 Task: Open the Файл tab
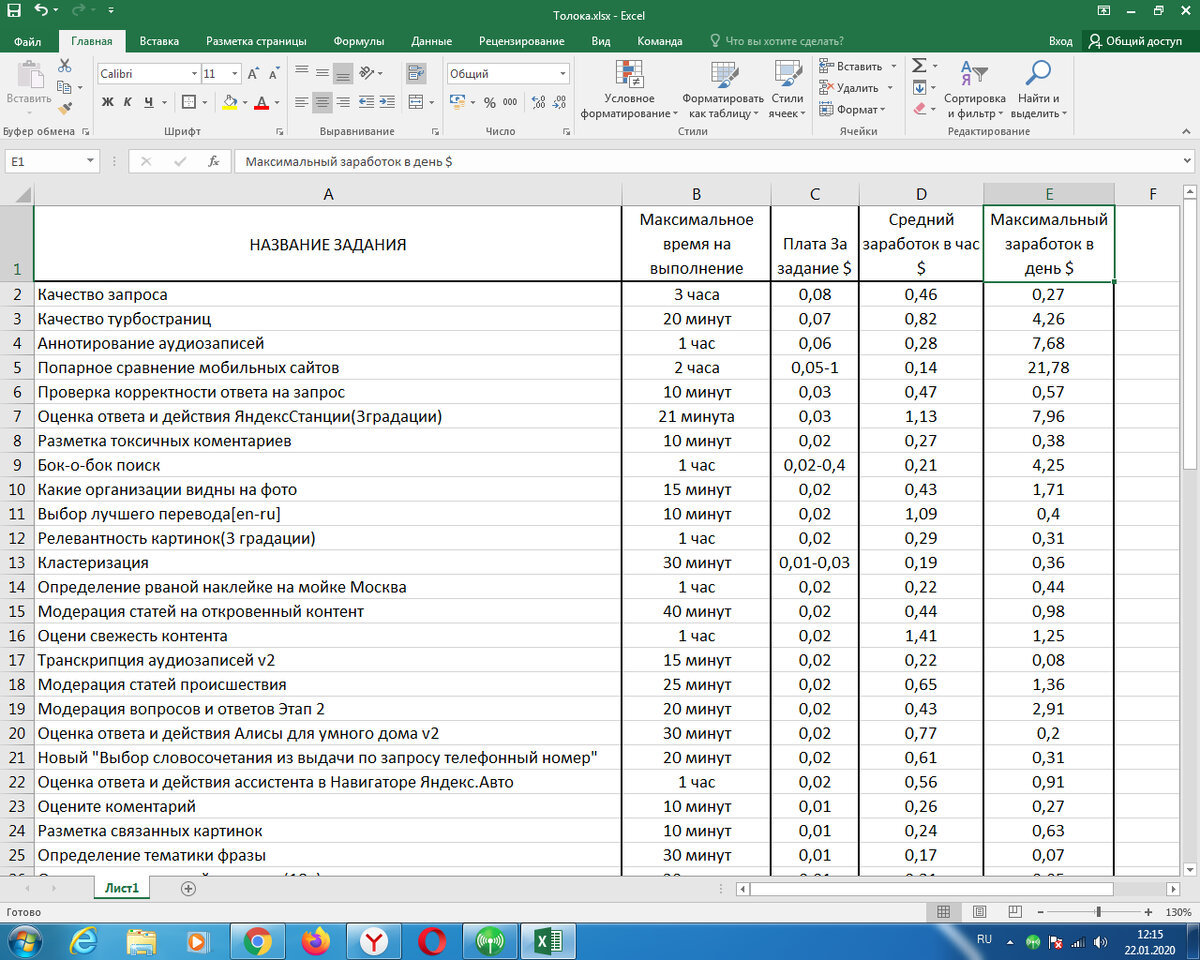click(x=28, y=41)
